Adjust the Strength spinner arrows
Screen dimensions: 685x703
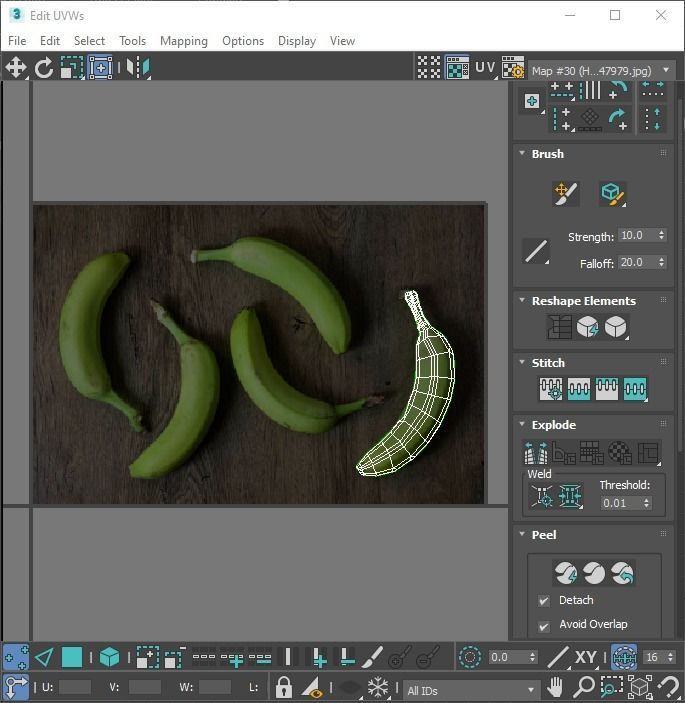pos(661,235)
